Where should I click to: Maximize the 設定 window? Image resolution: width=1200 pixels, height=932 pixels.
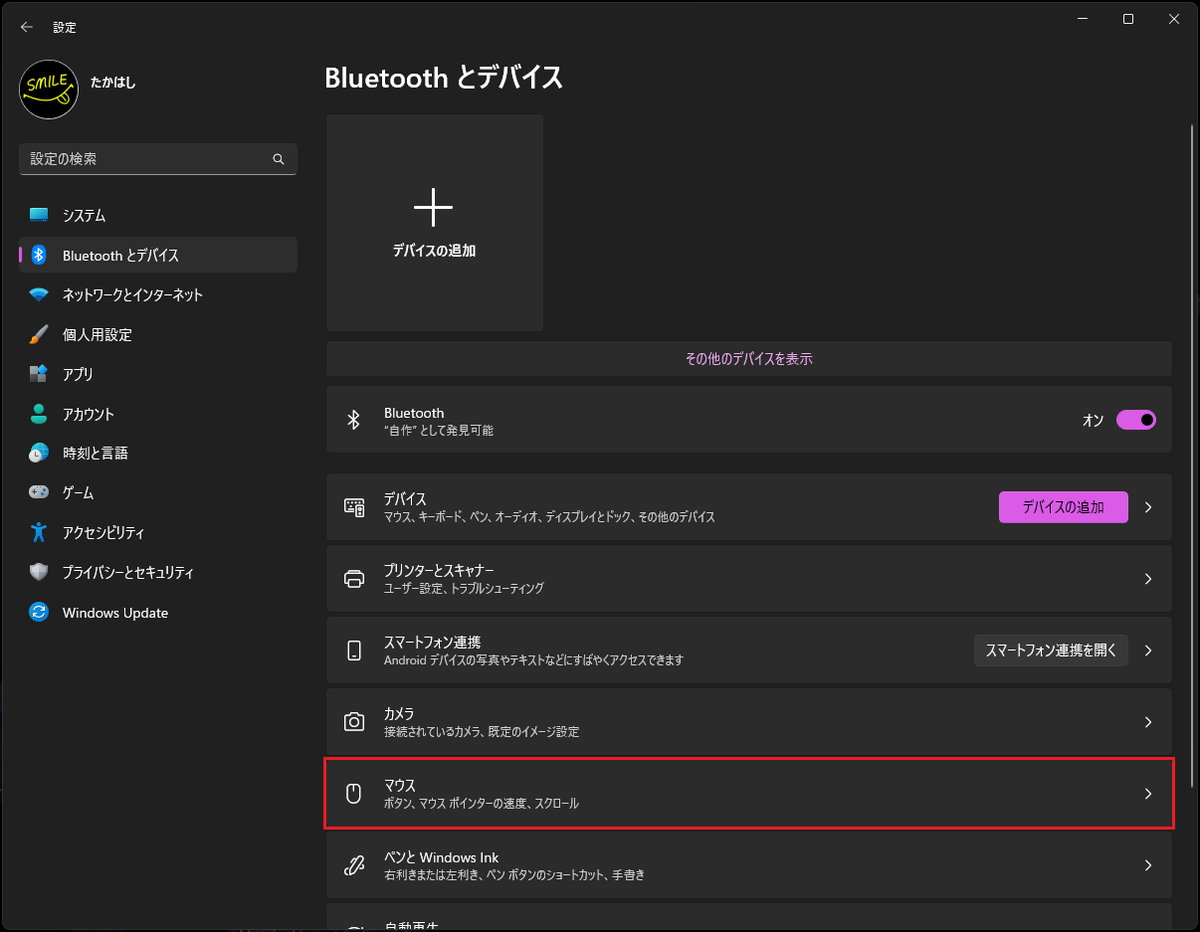1128,19
